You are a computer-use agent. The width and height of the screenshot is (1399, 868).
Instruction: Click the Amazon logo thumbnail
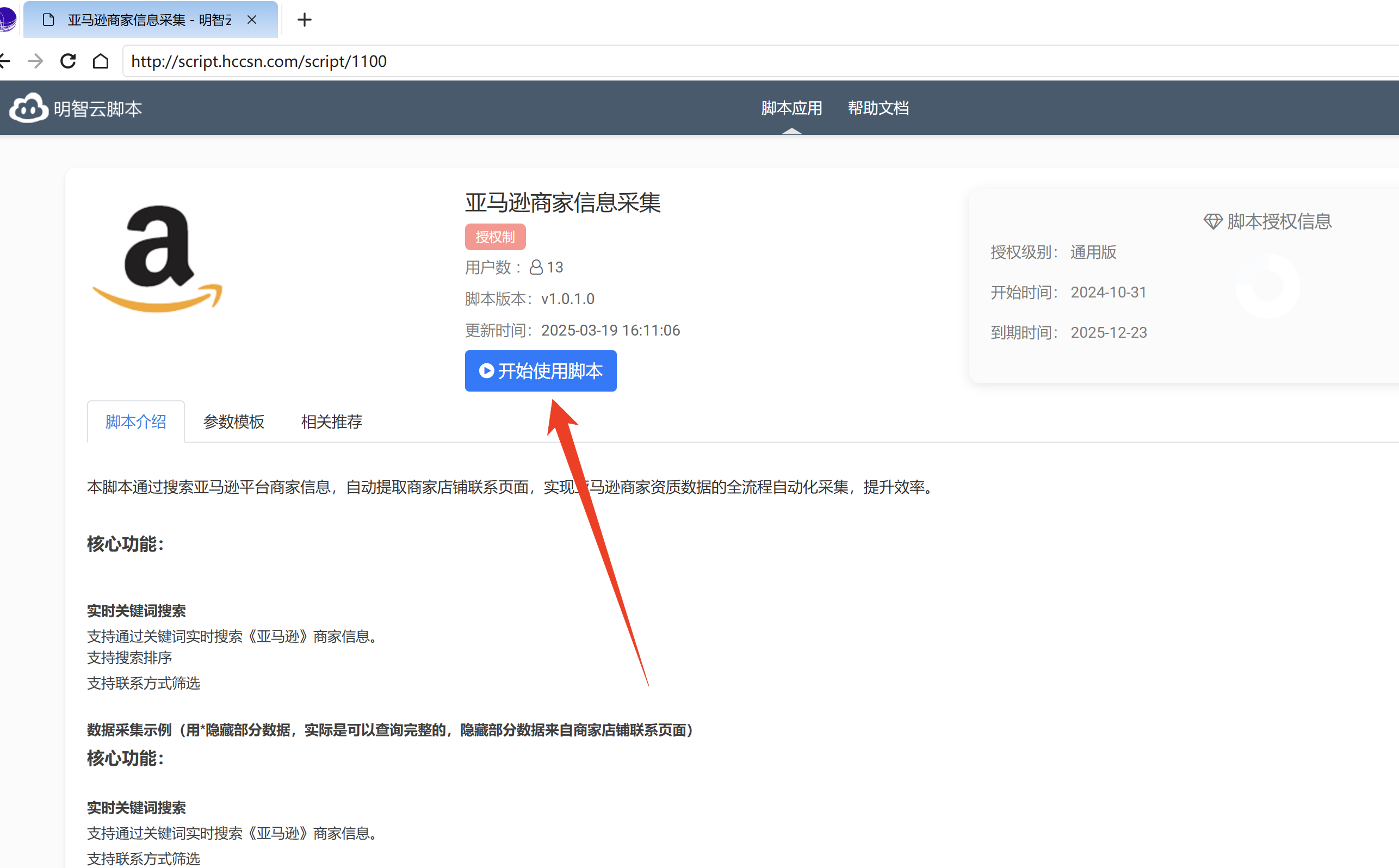(157, 259)
